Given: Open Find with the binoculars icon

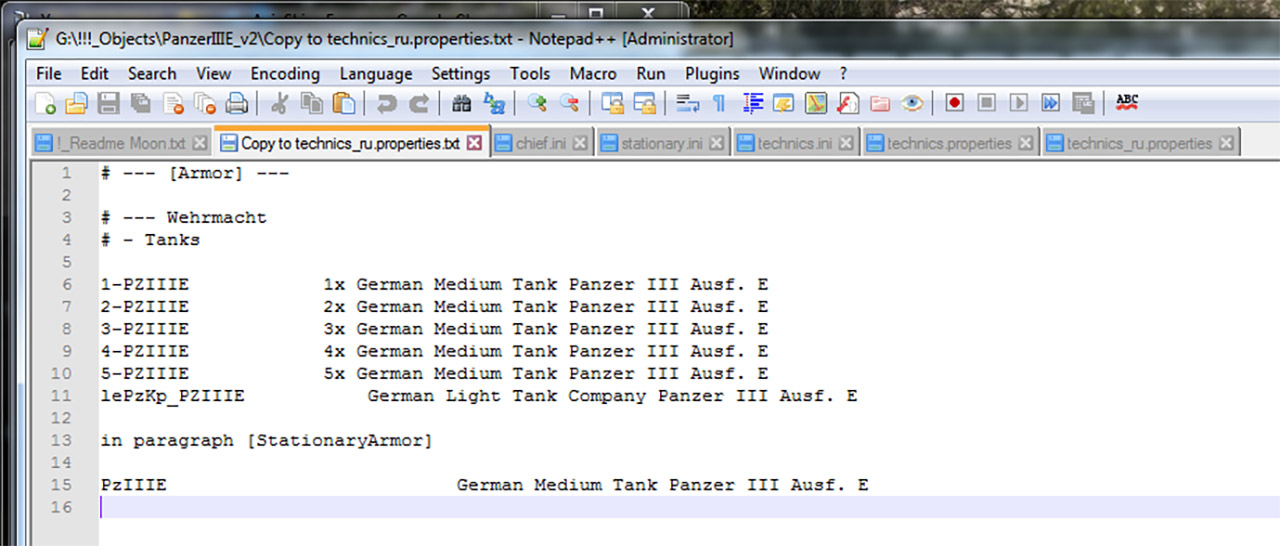Looking at the screenshot, I should click(462, 103).
